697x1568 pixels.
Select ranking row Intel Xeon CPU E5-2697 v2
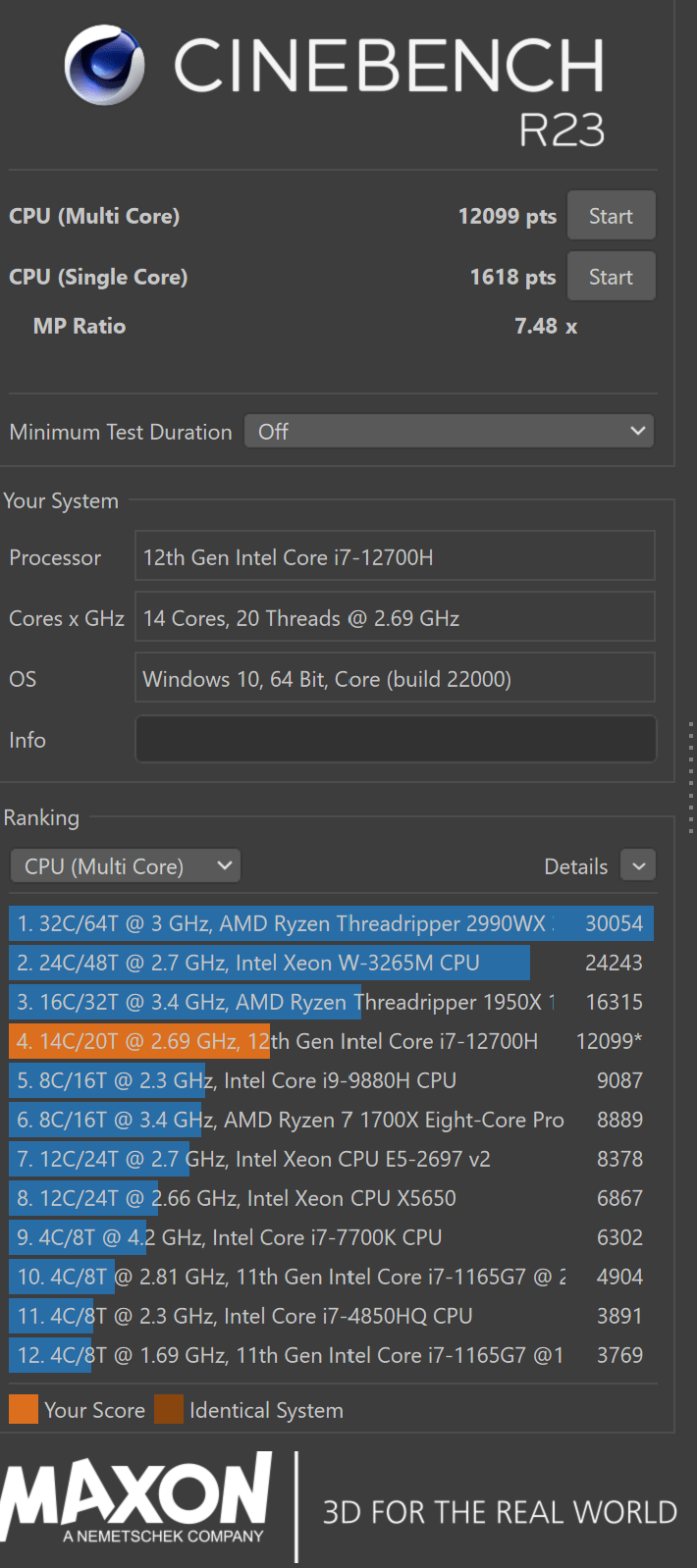(x=331, y=1159)
